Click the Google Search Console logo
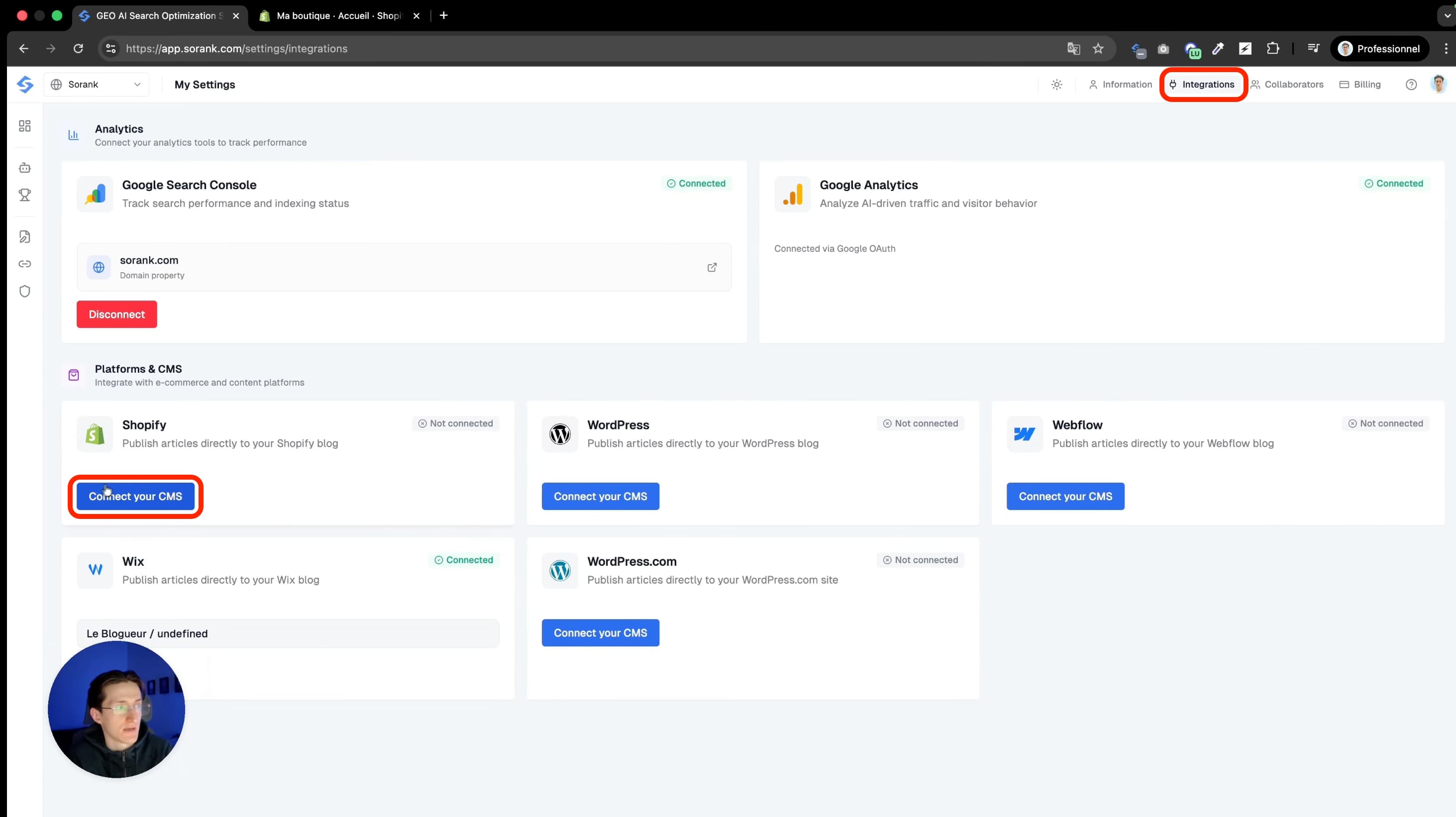 coord(95,194)
